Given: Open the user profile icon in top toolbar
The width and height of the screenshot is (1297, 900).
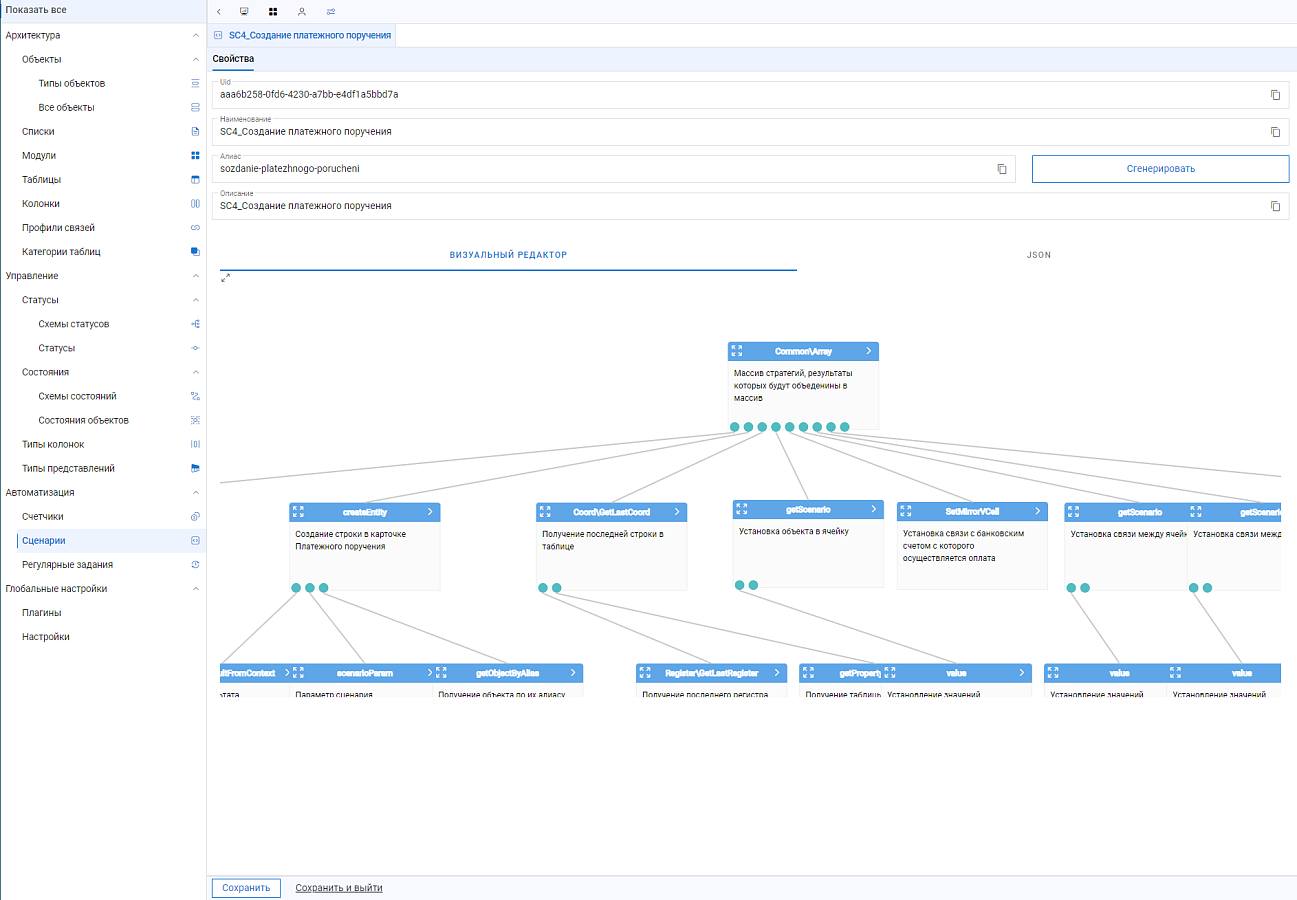Looking at the screenshot, I should 302,11.
